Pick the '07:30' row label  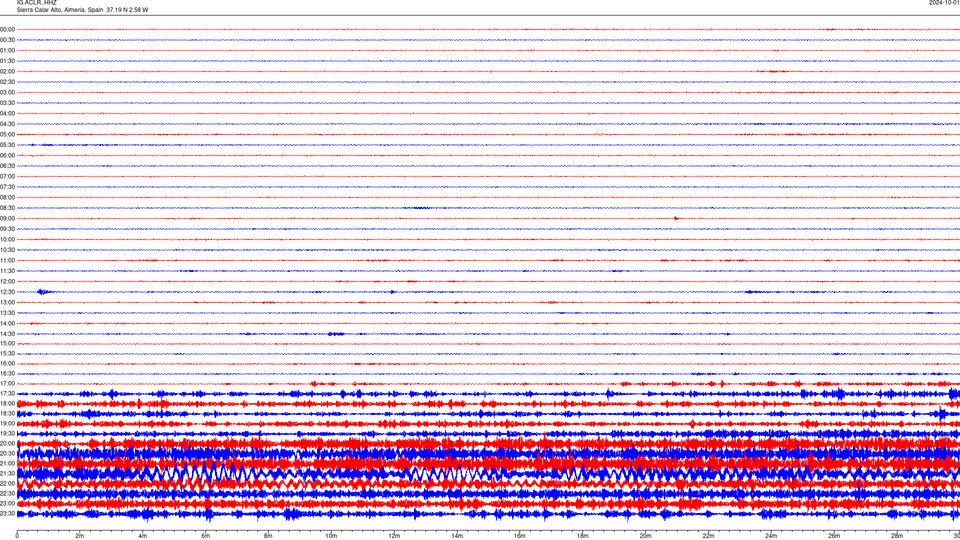(7, 187)
